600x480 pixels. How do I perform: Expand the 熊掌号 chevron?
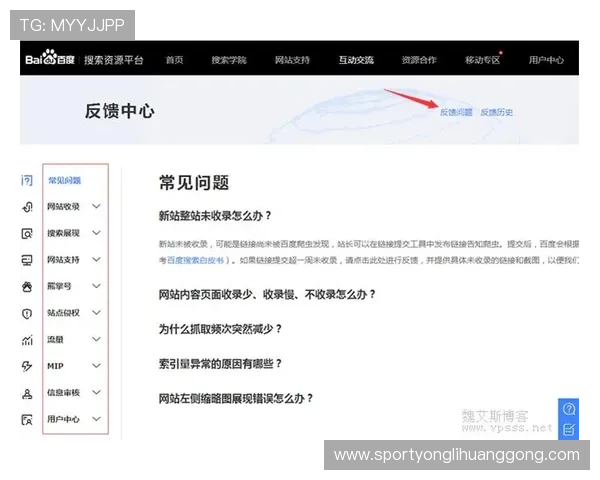coord(96,286)
